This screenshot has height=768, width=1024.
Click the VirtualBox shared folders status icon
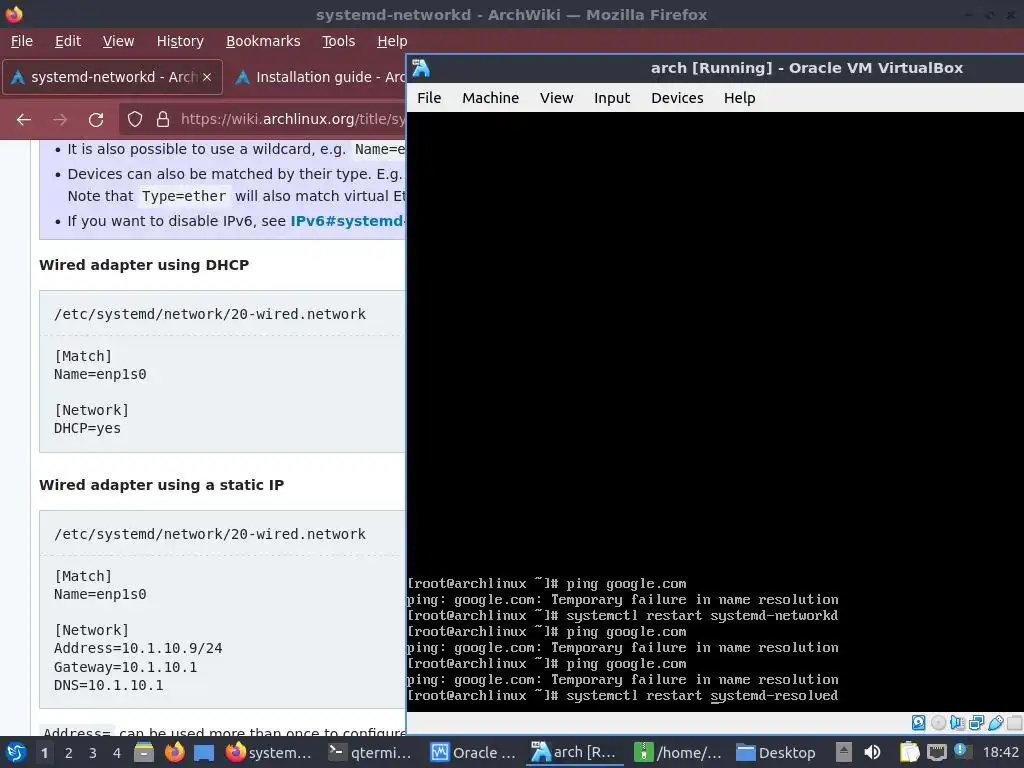click(1014, 722)
